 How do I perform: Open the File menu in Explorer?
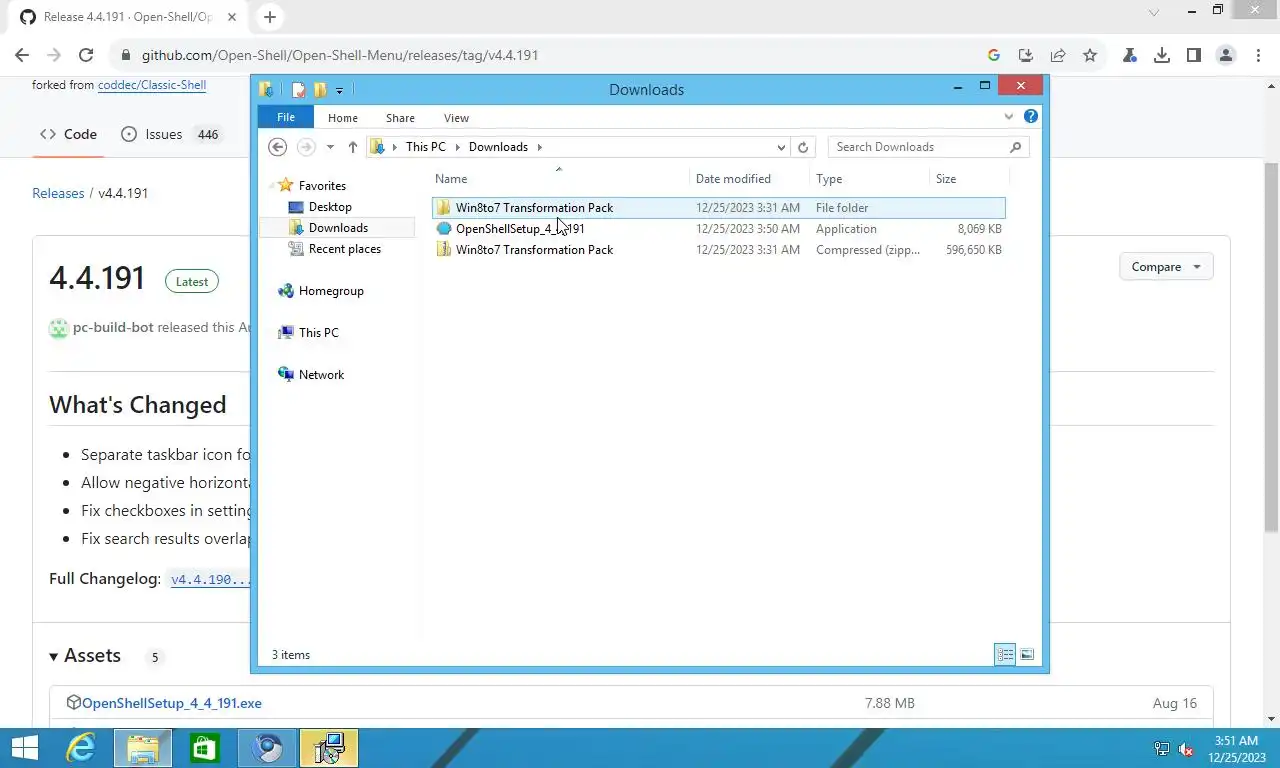click(x=286, y=117)
